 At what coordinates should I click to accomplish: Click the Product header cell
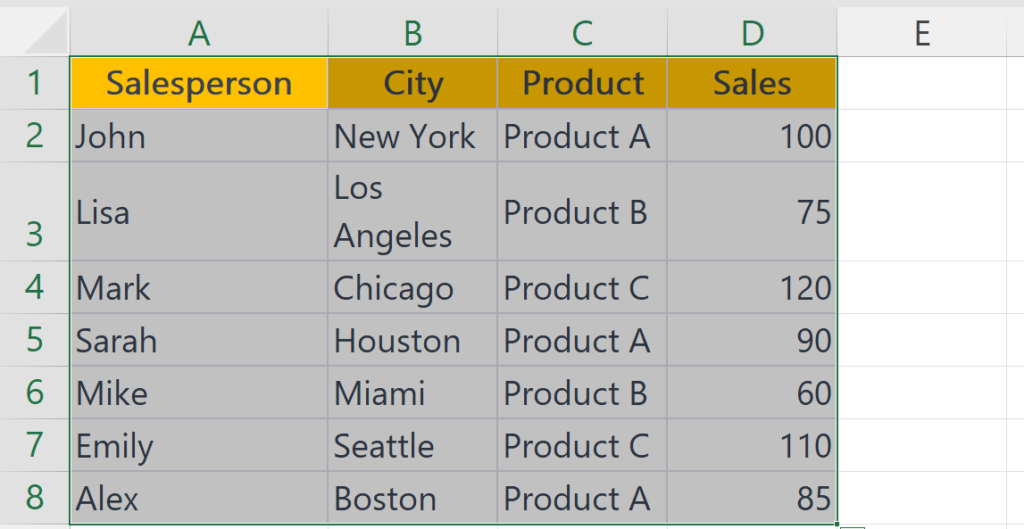coord(583,83)
